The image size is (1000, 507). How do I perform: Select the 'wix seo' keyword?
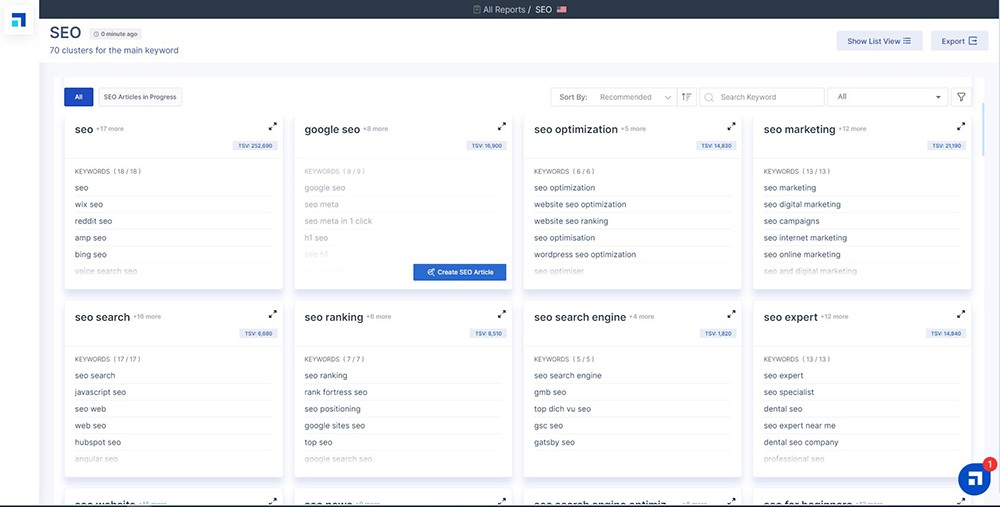pyautogui.click(x=89, y=205)
